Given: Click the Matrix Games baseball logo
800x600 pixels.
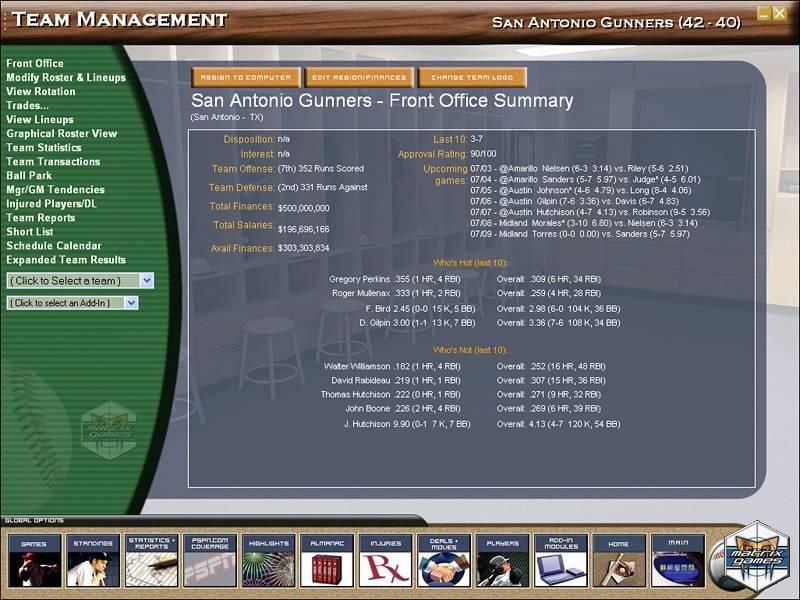Looking at the screenshot, I should pos(753,560).
